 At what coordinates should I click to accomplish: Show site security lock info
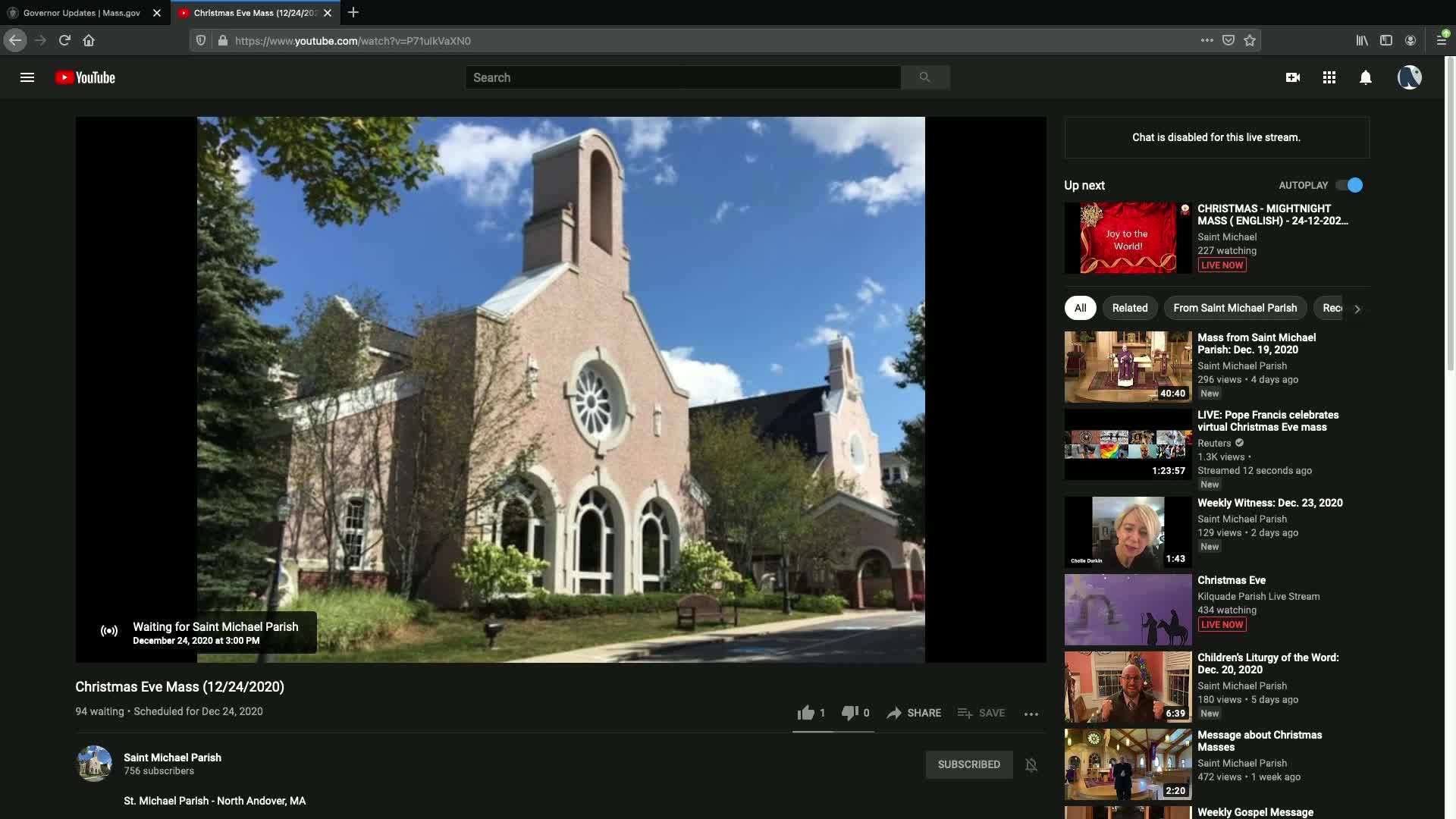coord(223,40)
